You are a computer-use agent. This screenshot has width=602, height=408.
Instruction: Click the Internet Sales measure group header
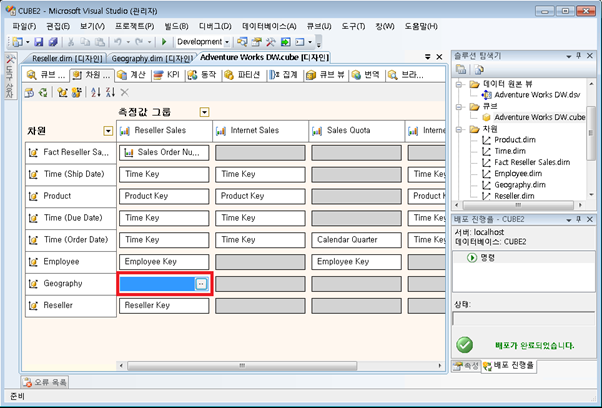(260, 131)
